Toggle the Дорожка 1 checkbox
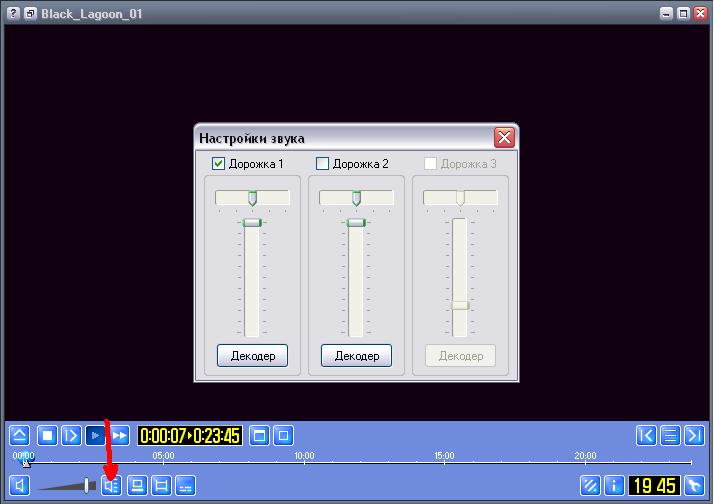This screenshot has width=714, height=504. click(x=218, y=164)
